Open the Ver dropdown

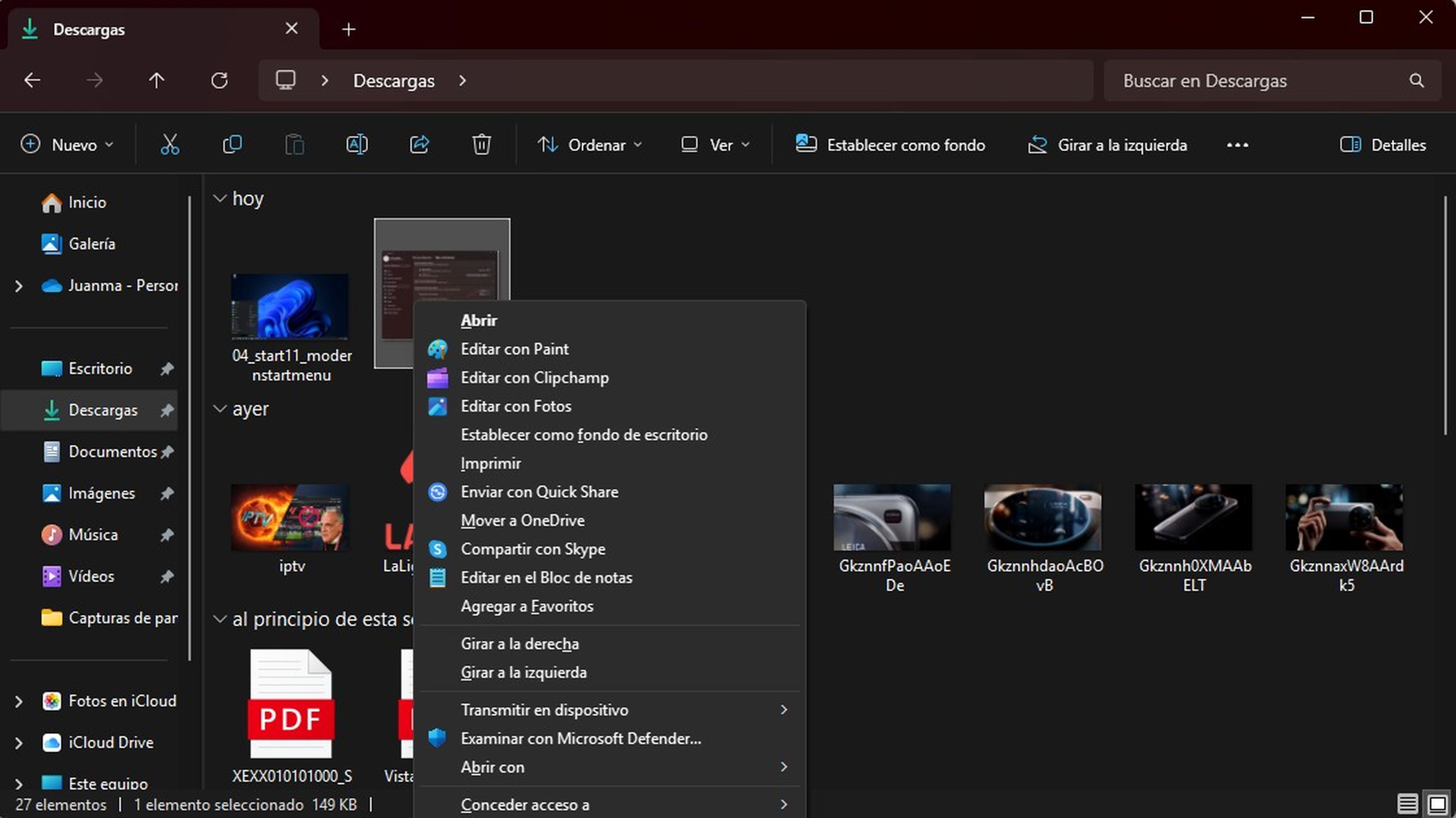[x=715, y=145]
